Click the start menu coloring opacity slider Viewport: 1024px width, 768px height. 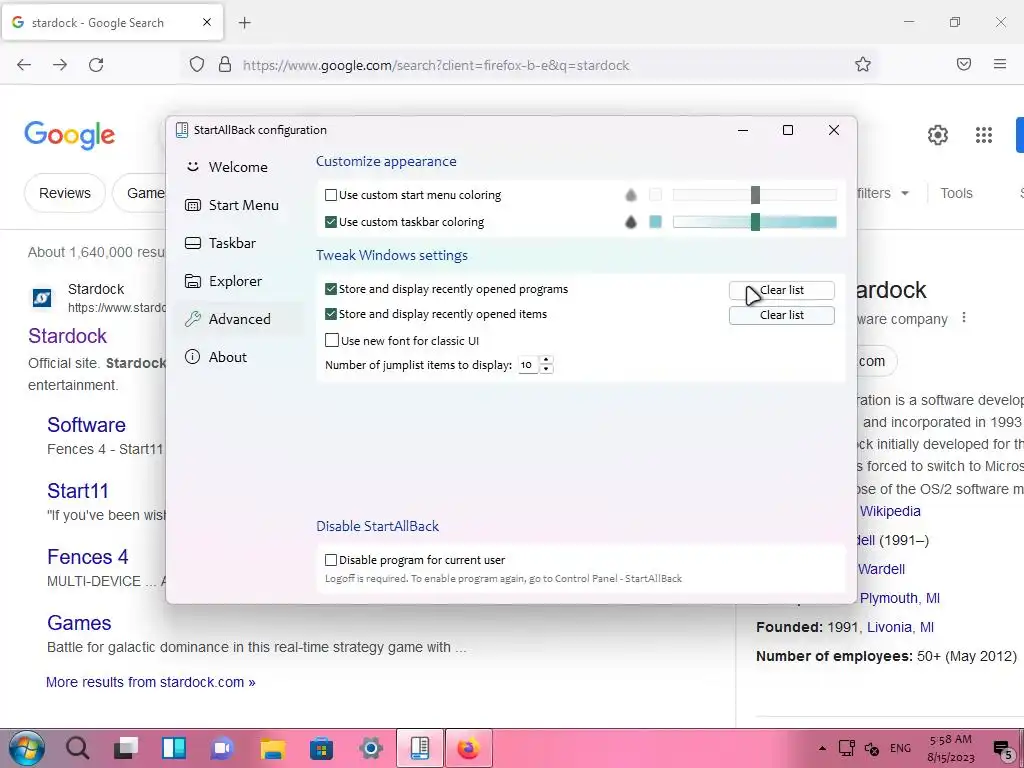click(754, 195)
